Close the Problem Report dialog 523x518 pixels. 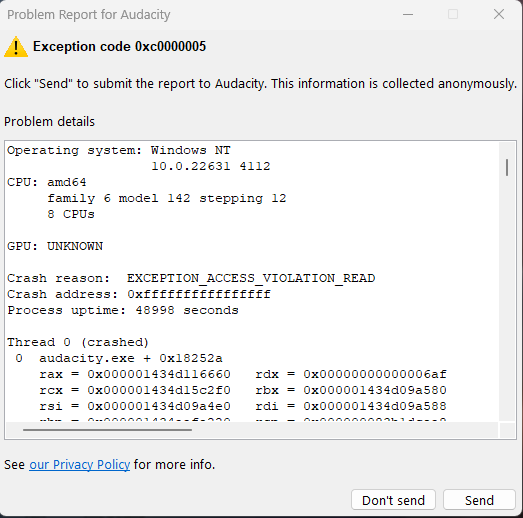coord(499,14)
